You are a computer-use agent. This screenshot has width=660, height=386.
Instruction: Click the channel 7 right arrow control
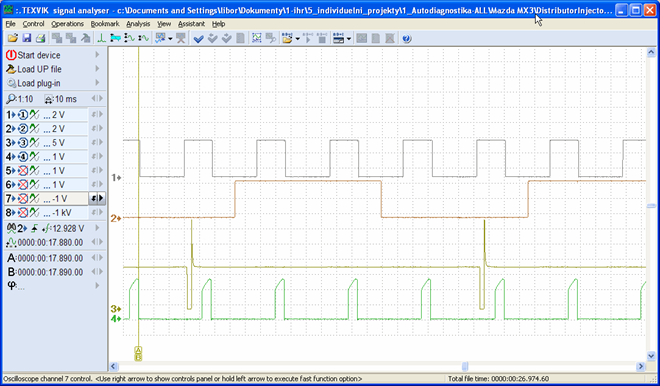pos(101,198)
